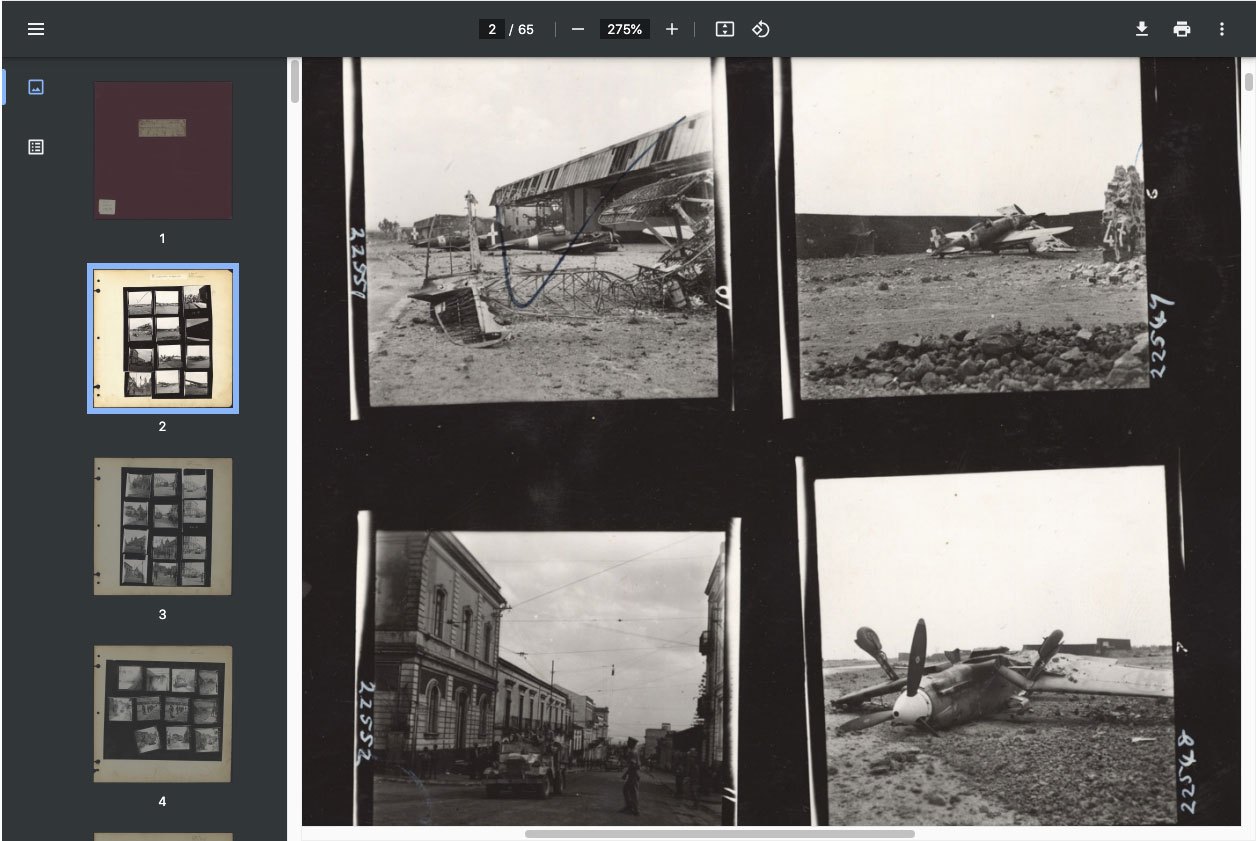Select page 3 thumbnail

(162, 525)
